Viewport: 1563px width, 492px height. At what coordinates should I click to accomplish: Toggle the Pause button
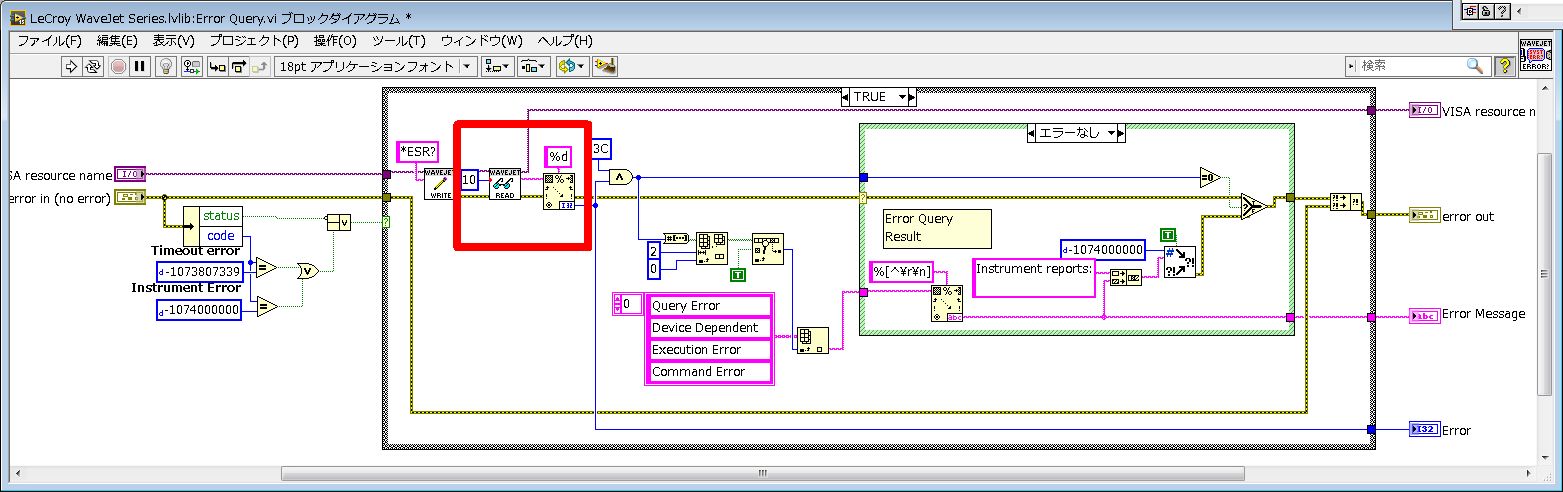pos(140,66)
